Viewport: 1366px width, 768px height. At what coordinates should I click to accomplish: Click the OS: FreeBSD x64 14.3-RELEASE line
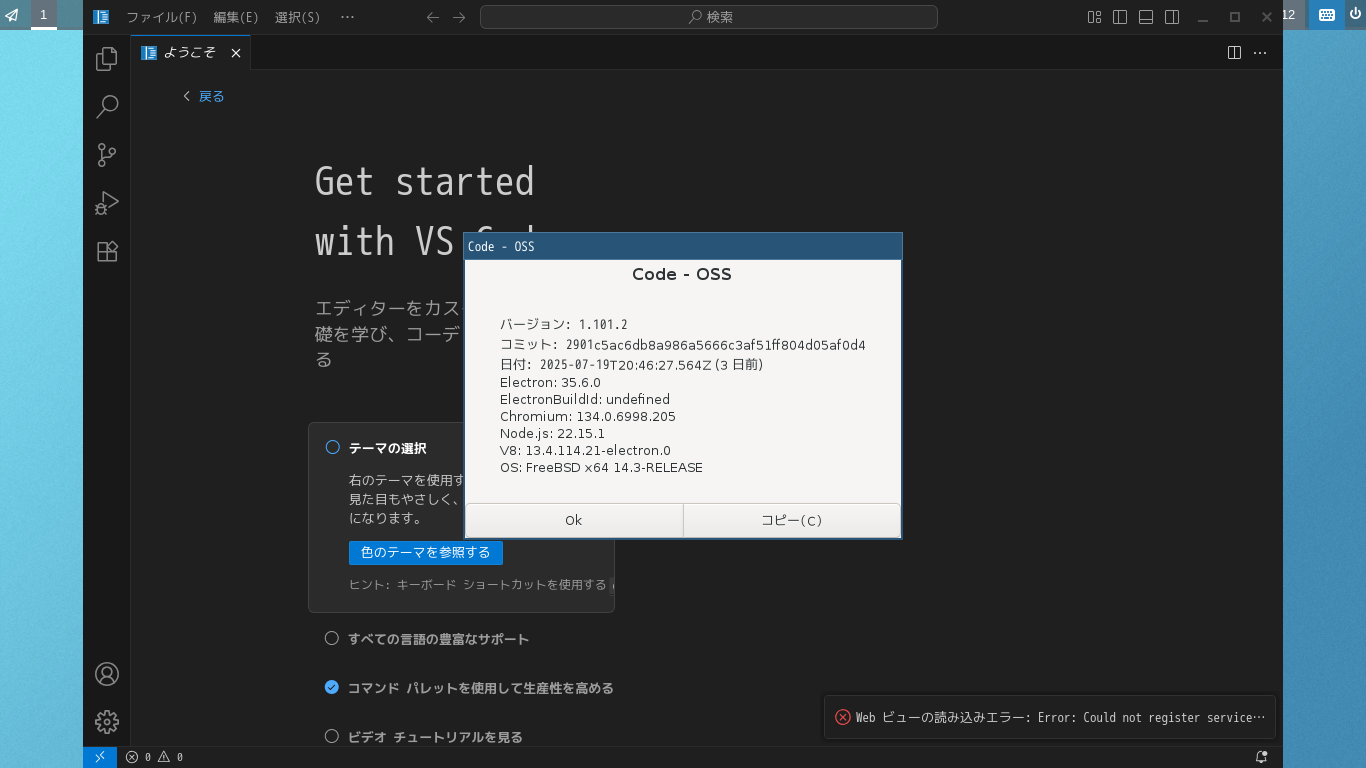[601, 467]
